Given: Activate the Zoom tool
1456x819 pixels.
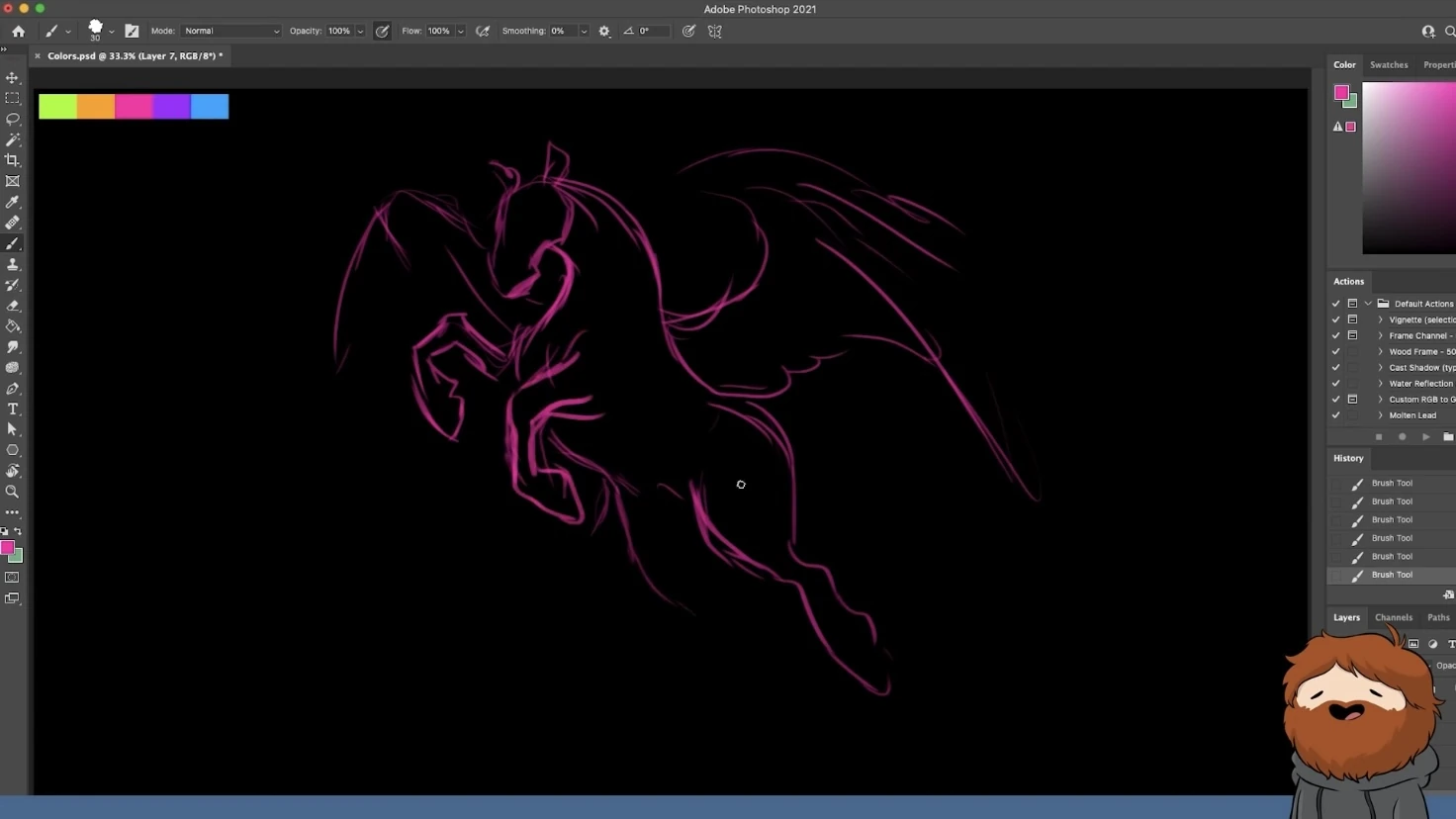Looking at the screenshot, I should click(x=13, y=492).
